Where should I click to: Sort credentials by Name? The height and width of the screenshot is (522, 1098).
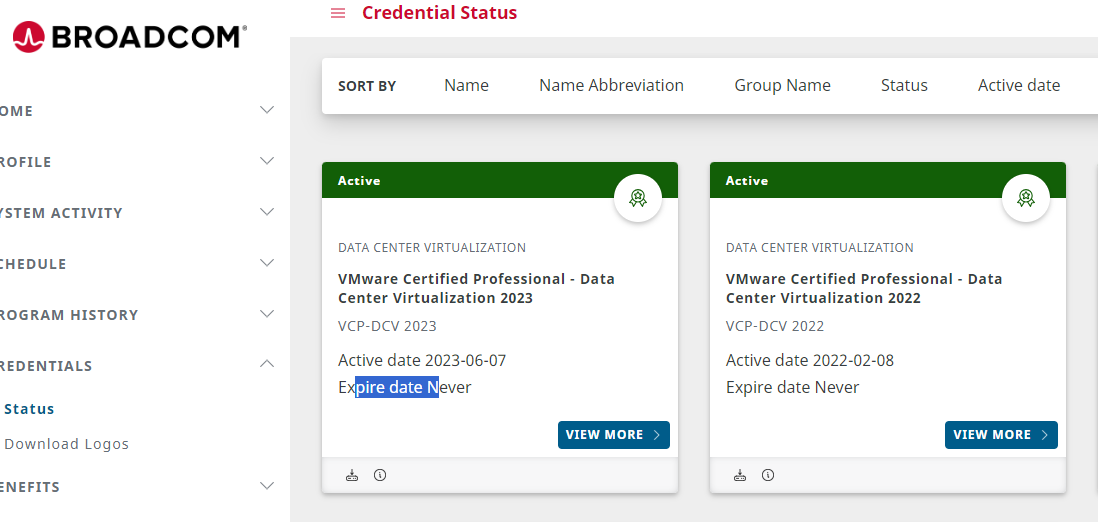[466, 85]
